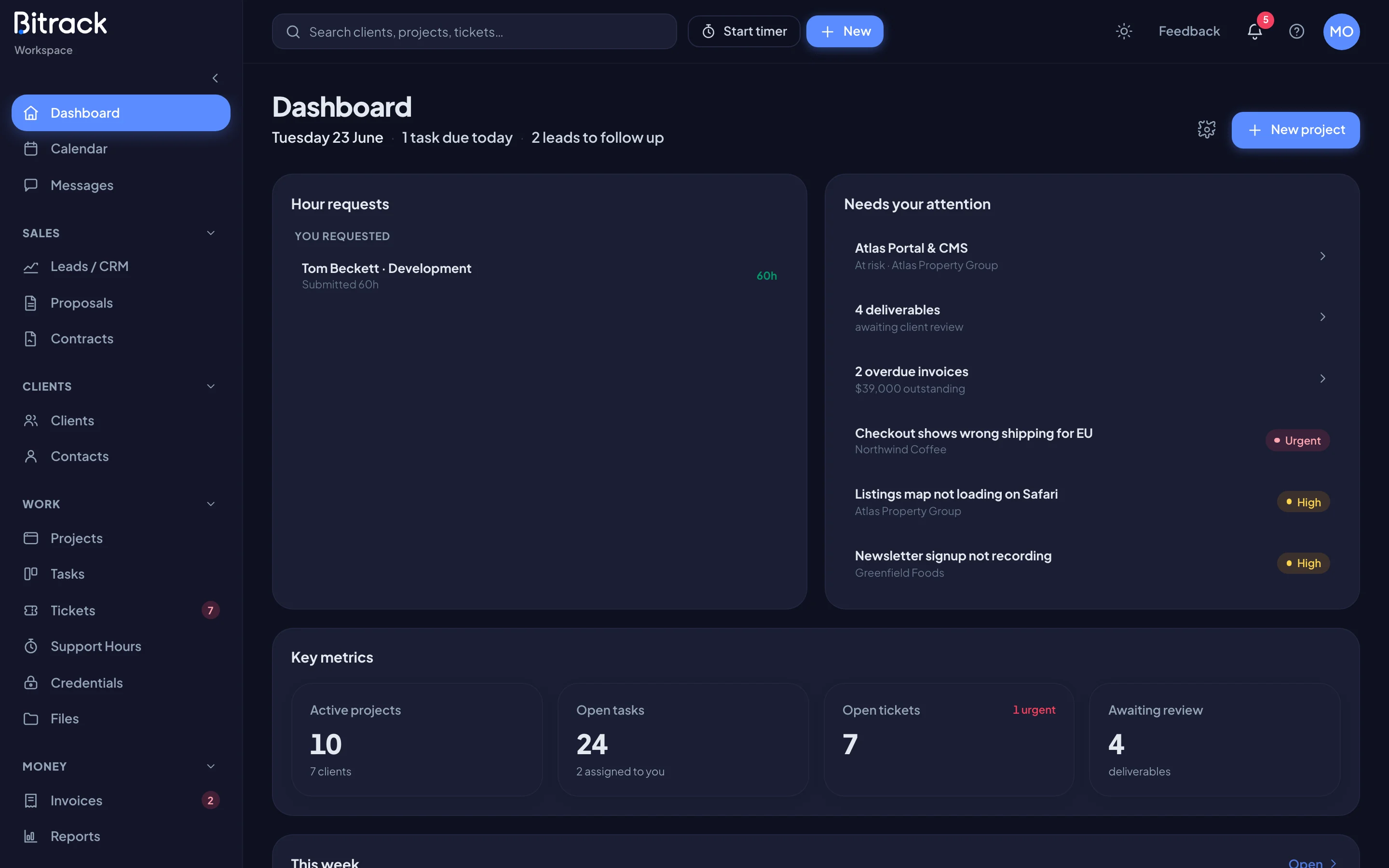The width and height of the screenshot is (1389, 868).
Task: Open the Active projects metric card
Action: pyautogui.click(x=417, y=739)
